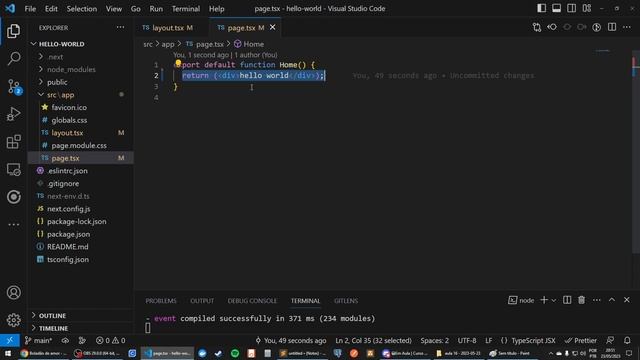Click Home symbol in breadcrumb
This screenshot has width=640, height=360.
click(x=249, y=44)
